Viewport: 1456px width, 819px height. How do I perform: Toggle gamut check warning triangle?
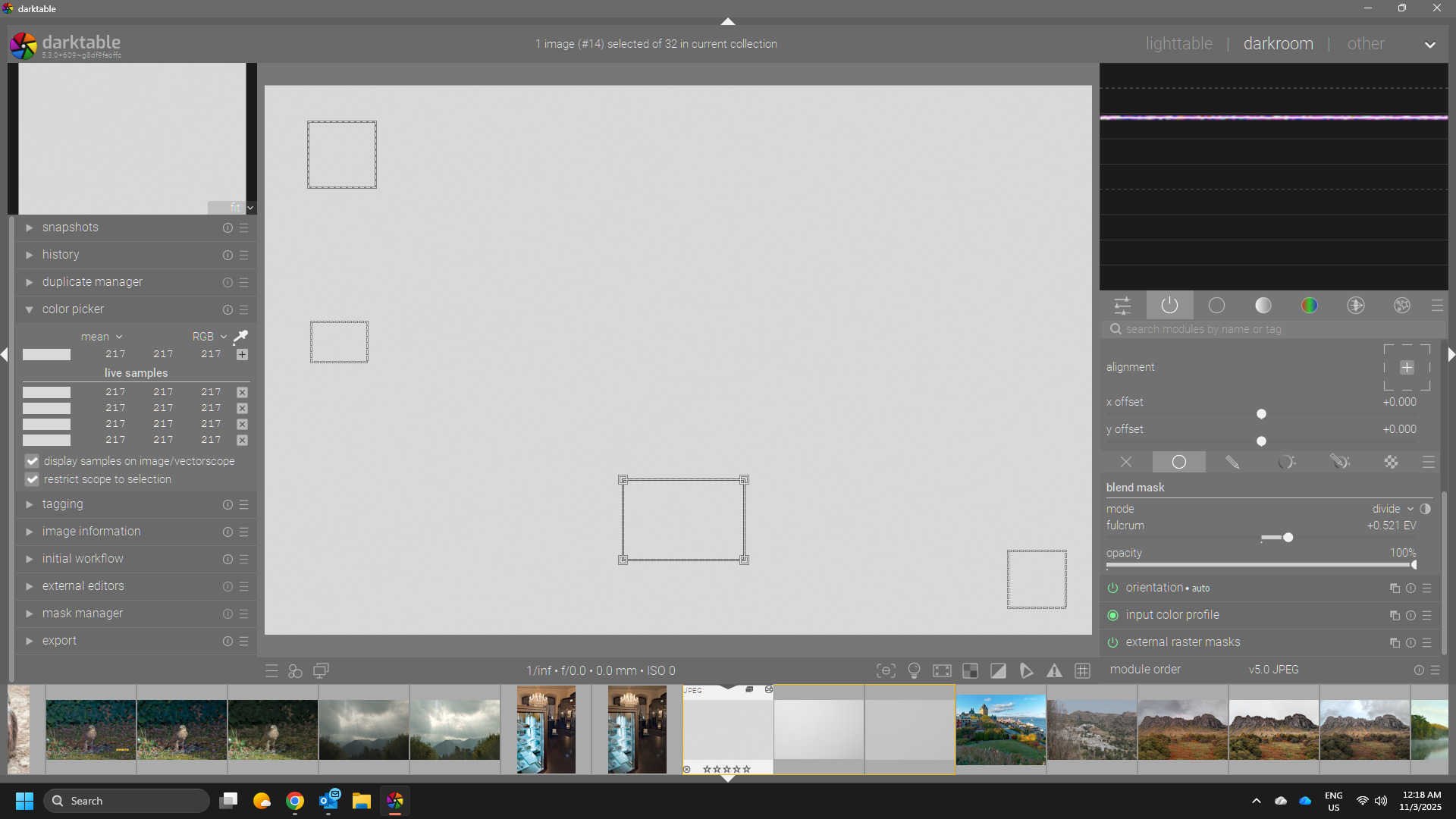tap(1054, 670)
